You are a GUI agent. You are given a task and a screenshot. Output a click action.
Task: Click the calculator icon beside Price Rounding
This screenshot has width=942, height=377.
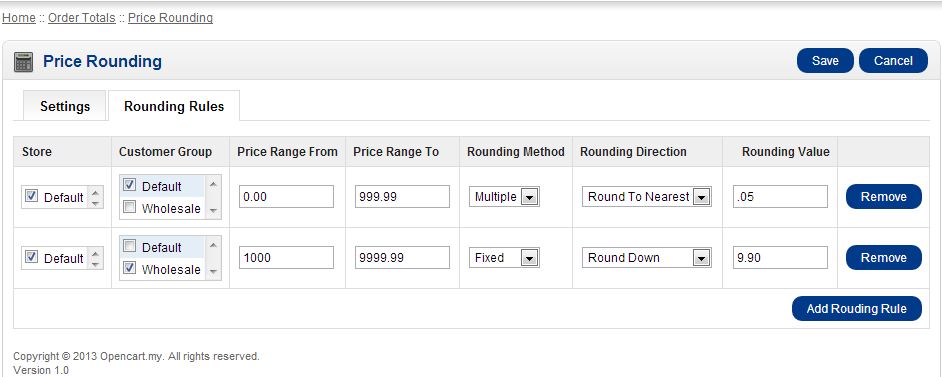23,62
